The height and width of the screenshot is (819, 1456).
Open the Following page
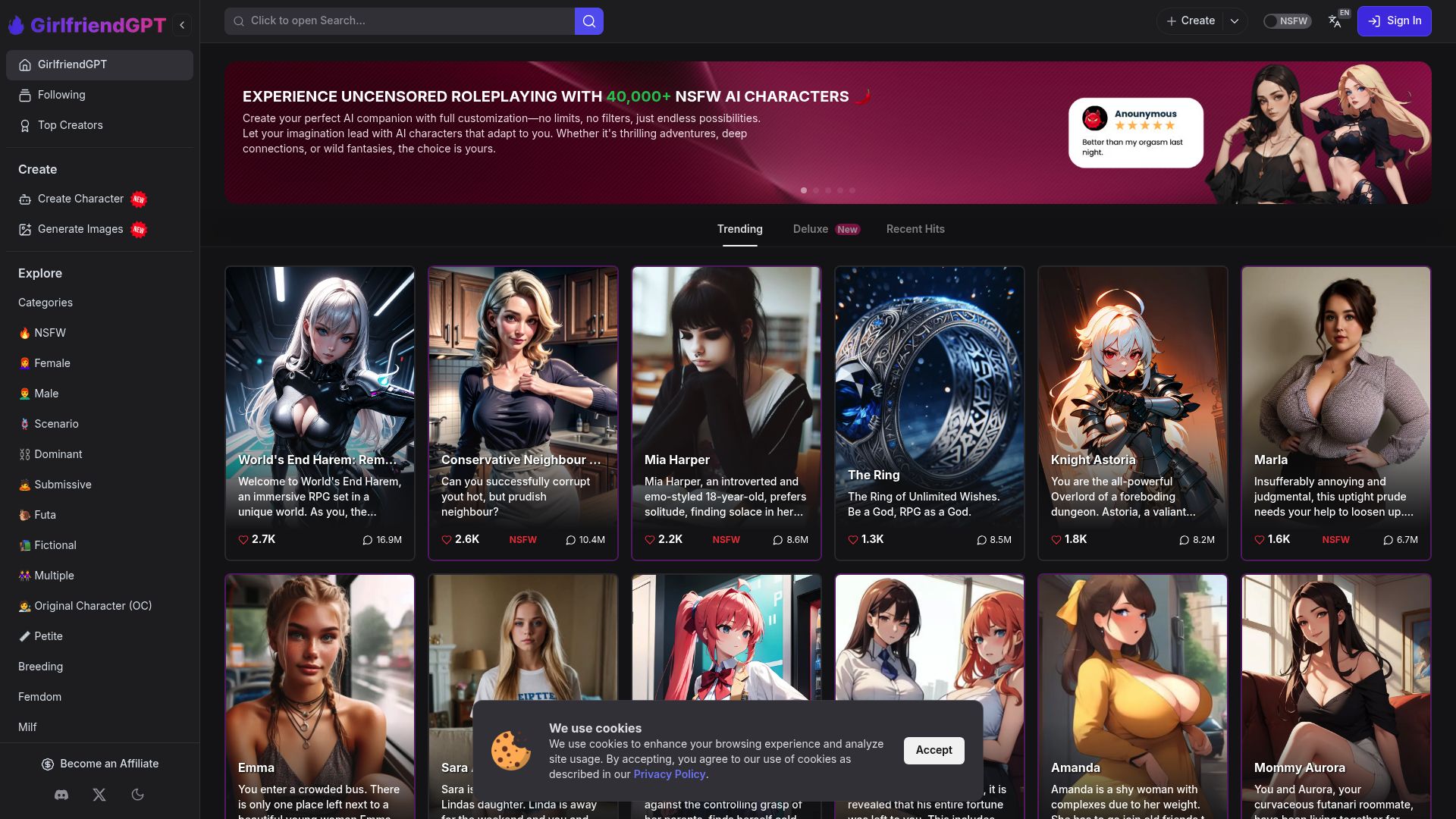click(99, 95)
